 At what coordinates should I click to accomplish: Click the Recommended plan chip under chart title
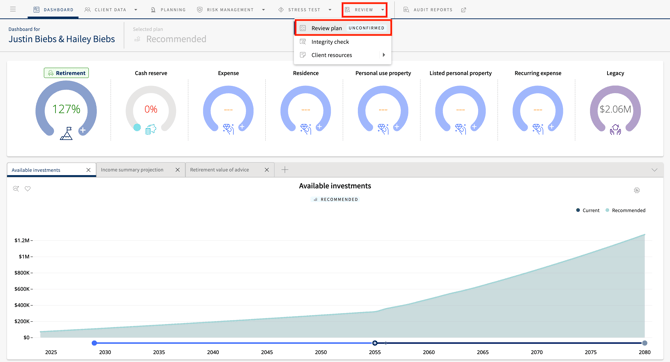point(335,199)
